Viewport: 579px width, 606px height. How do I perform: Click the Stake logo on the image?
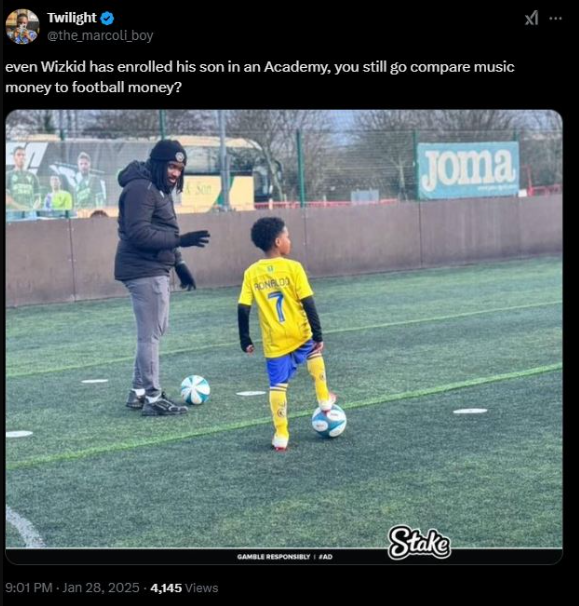(x=419, y=543)
